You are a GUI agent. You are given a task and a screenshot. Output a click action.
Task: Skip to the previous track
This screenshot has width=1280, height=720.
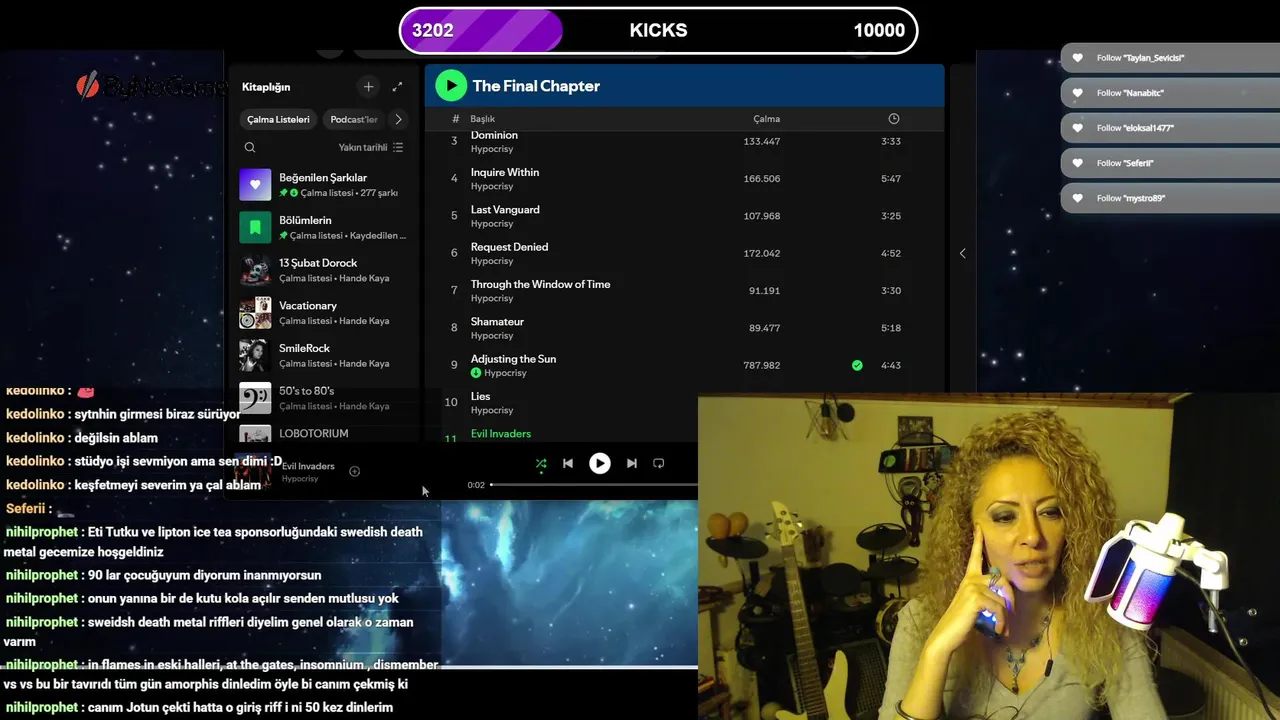(x=568, y=463)
